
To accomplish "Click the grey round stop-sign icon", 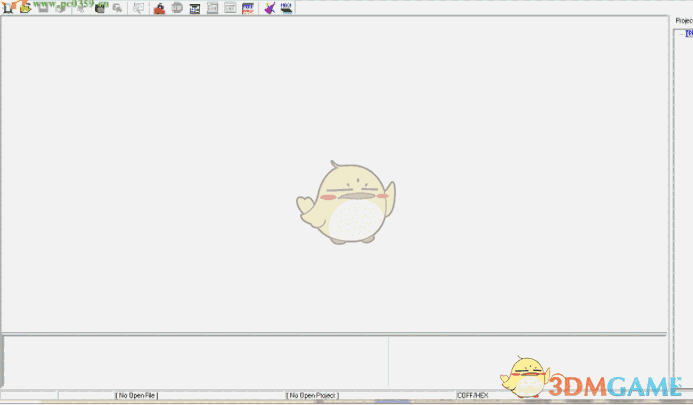I will pos(177,8).
